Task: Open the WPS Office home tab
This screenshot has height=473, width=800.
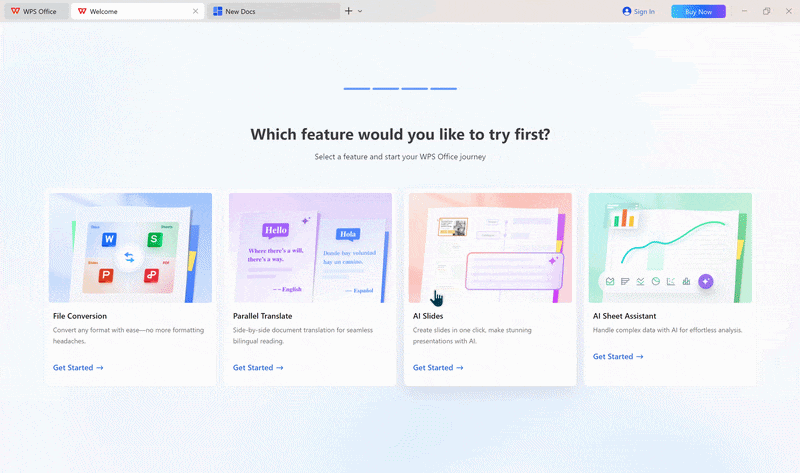Action: 36,11
